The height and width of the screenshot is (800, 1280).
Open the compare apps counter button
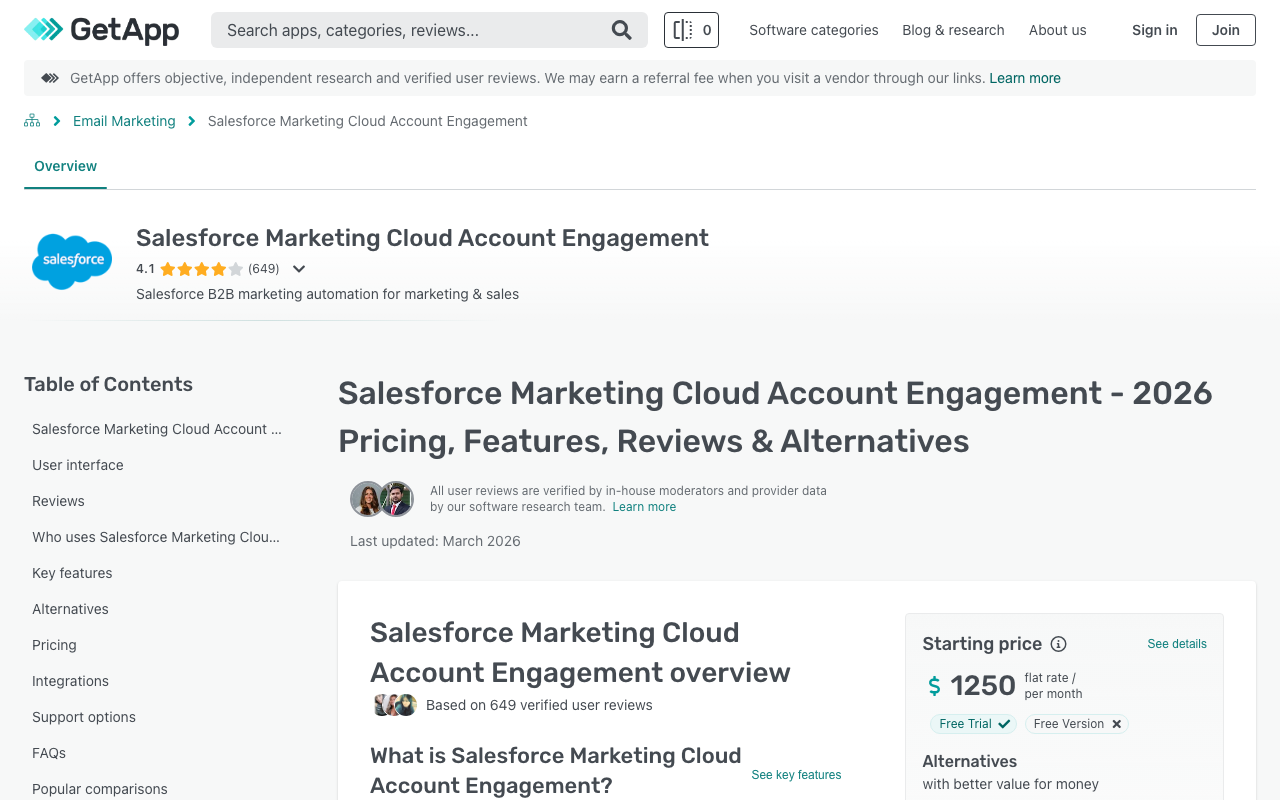691,30
